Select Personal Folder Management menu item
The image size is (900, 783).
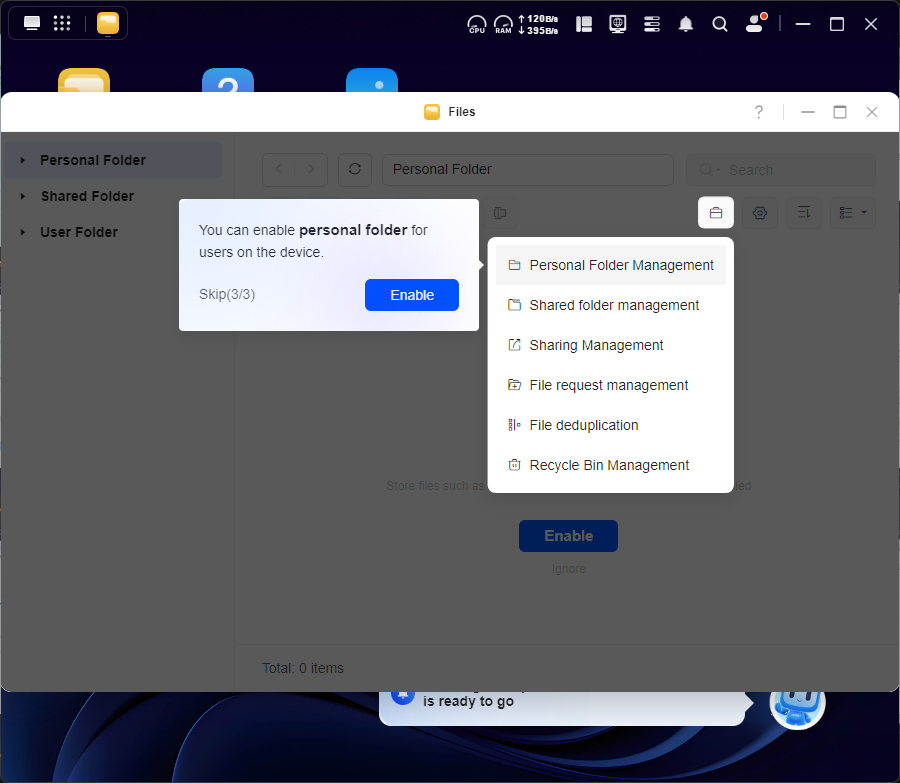pyautogui.click(x=621, y=265)
